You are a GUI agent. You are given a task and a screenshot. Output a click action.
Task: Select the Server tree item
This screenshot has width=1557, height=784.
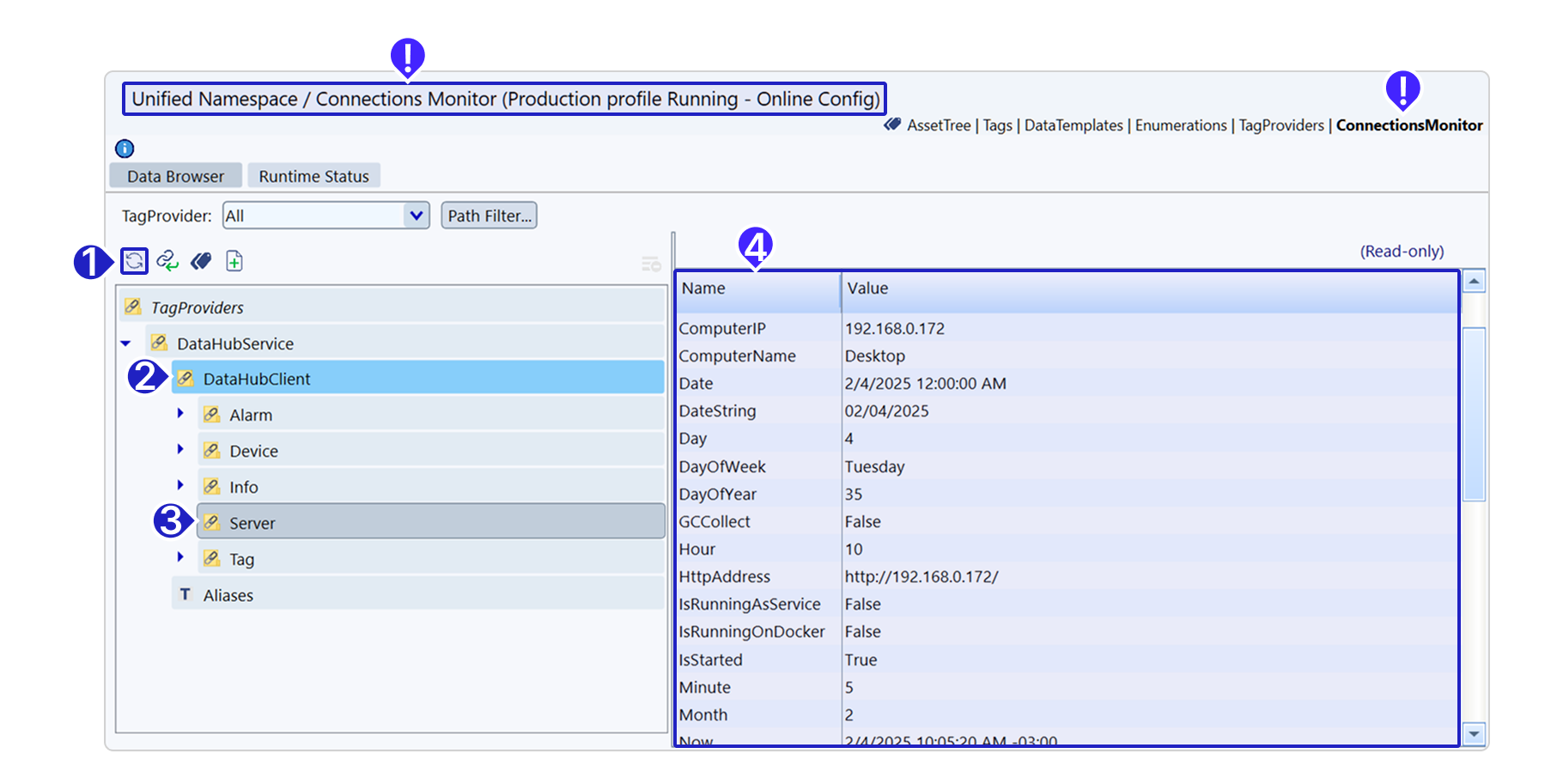tap(252, 522)
